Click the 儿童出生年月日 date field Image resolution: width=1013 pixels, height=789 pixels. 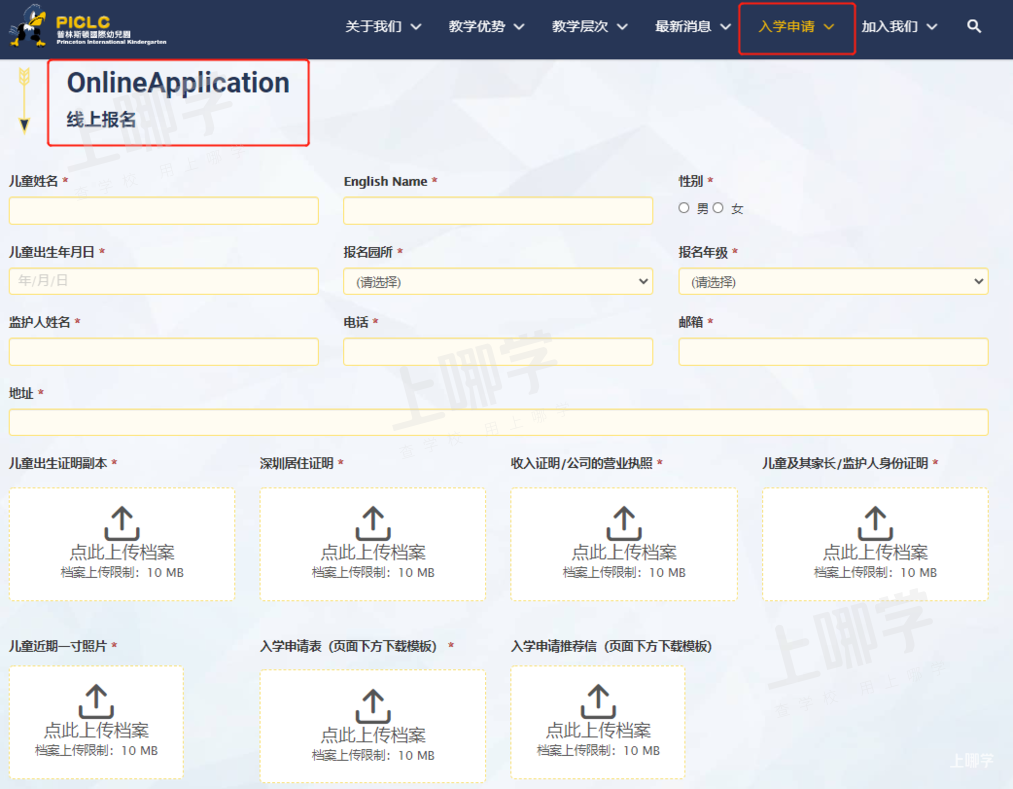coord(163,281)
